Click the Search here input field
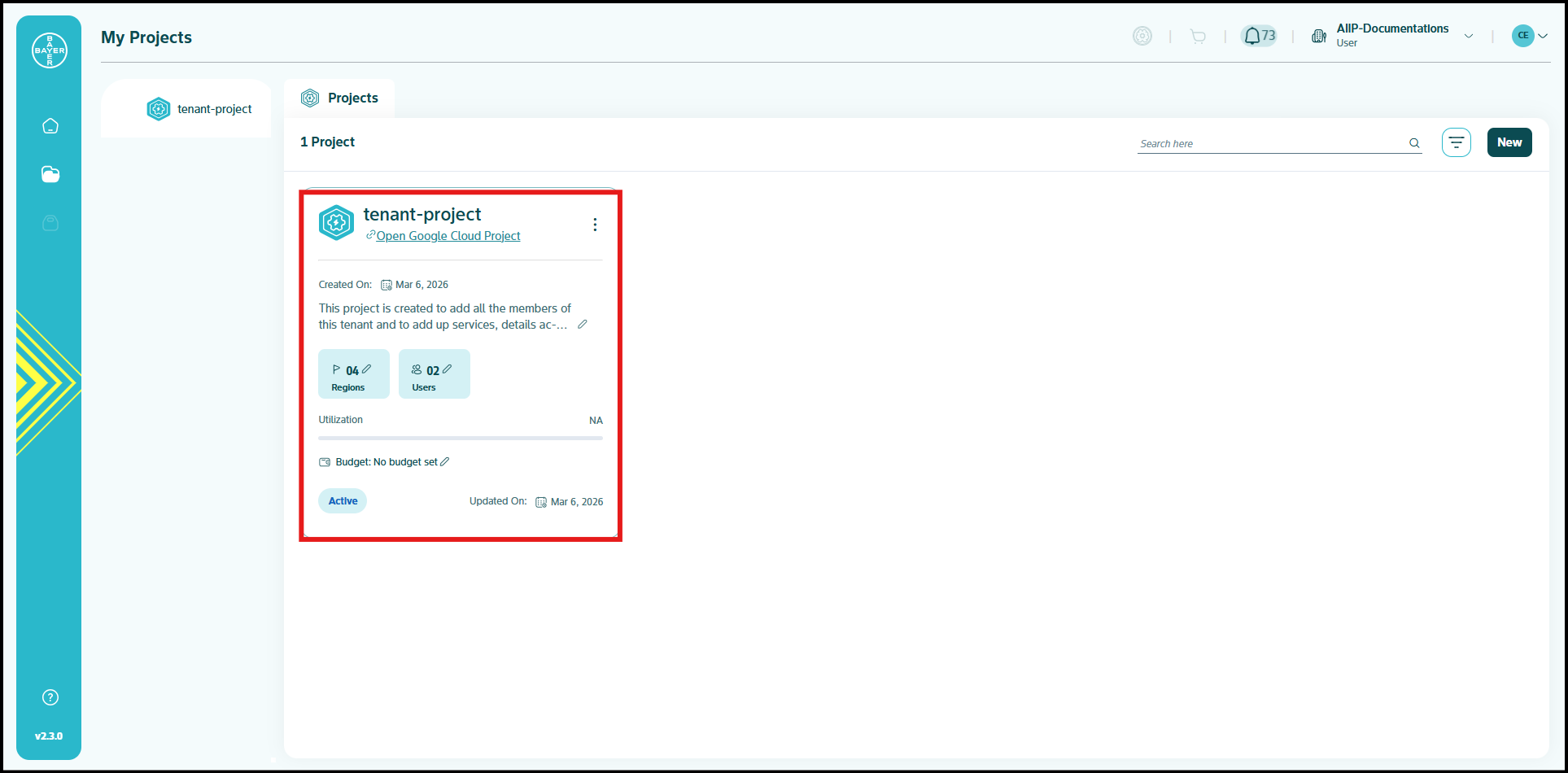Screen dimensions: 1568x773 [1269, 143]
